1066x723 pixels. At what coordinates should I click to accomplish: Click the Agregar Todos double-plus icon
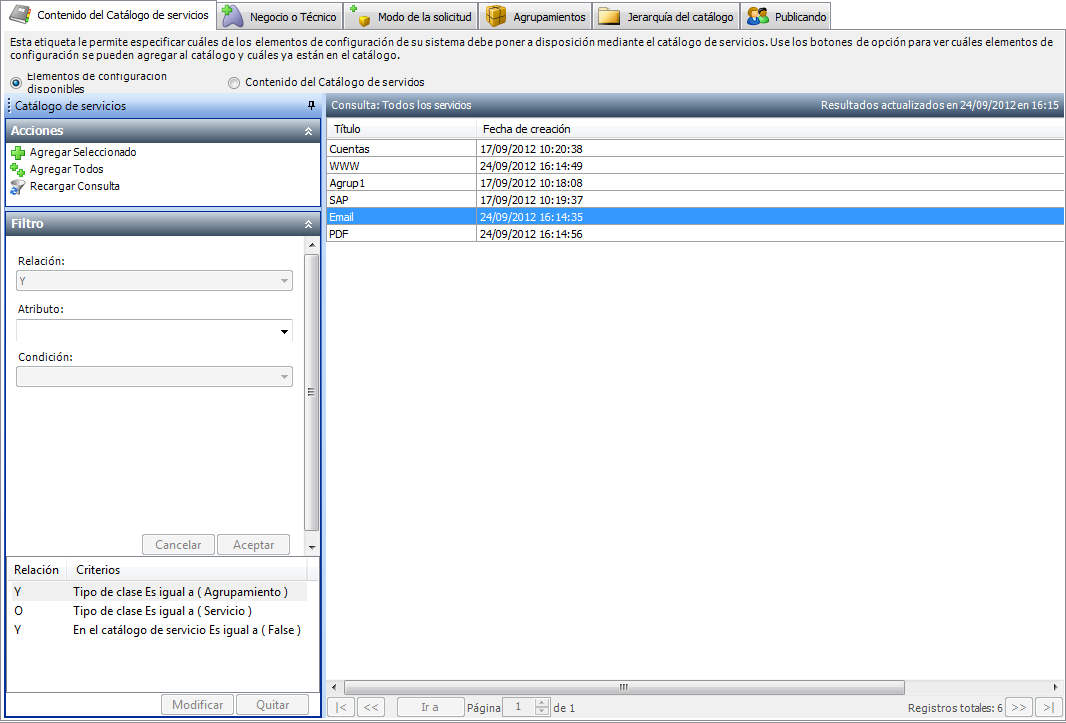pos(18,170)
